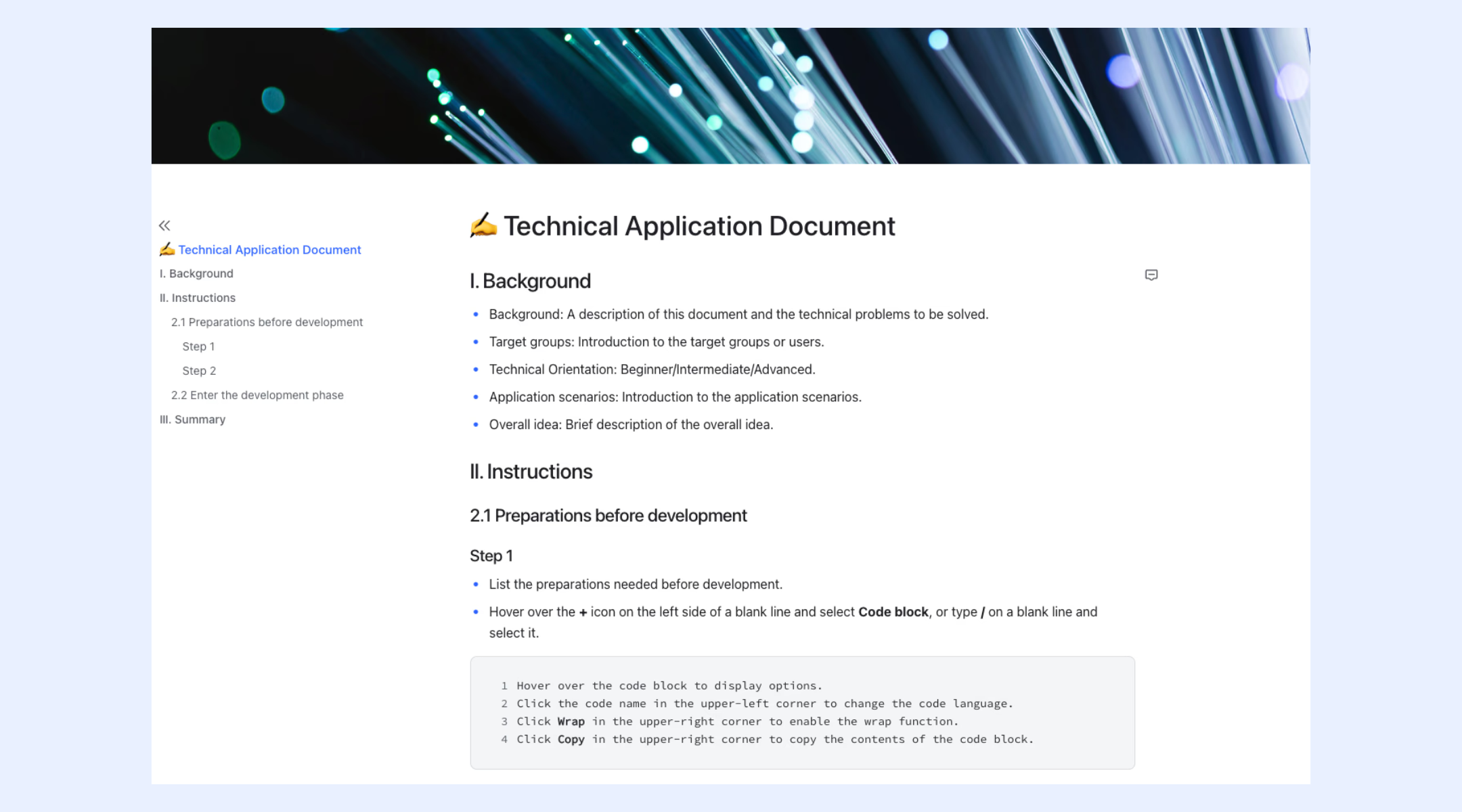Viewport: 1462px width, 812px height.
Task: Select Step 1 in the outline
Action: click(x=198, y=346)
